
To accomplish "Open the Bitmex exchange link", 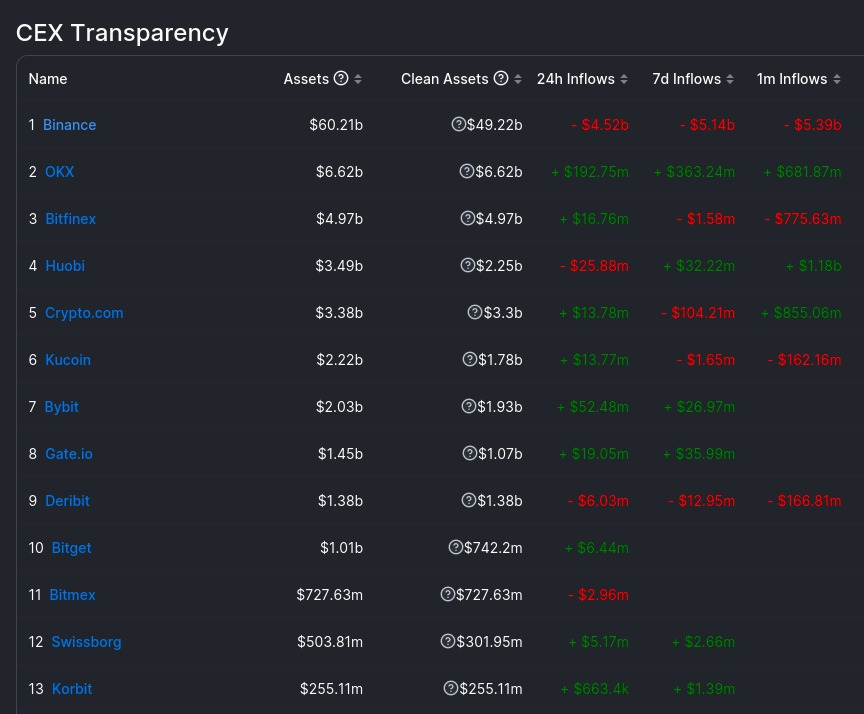I will click(72, 595).
